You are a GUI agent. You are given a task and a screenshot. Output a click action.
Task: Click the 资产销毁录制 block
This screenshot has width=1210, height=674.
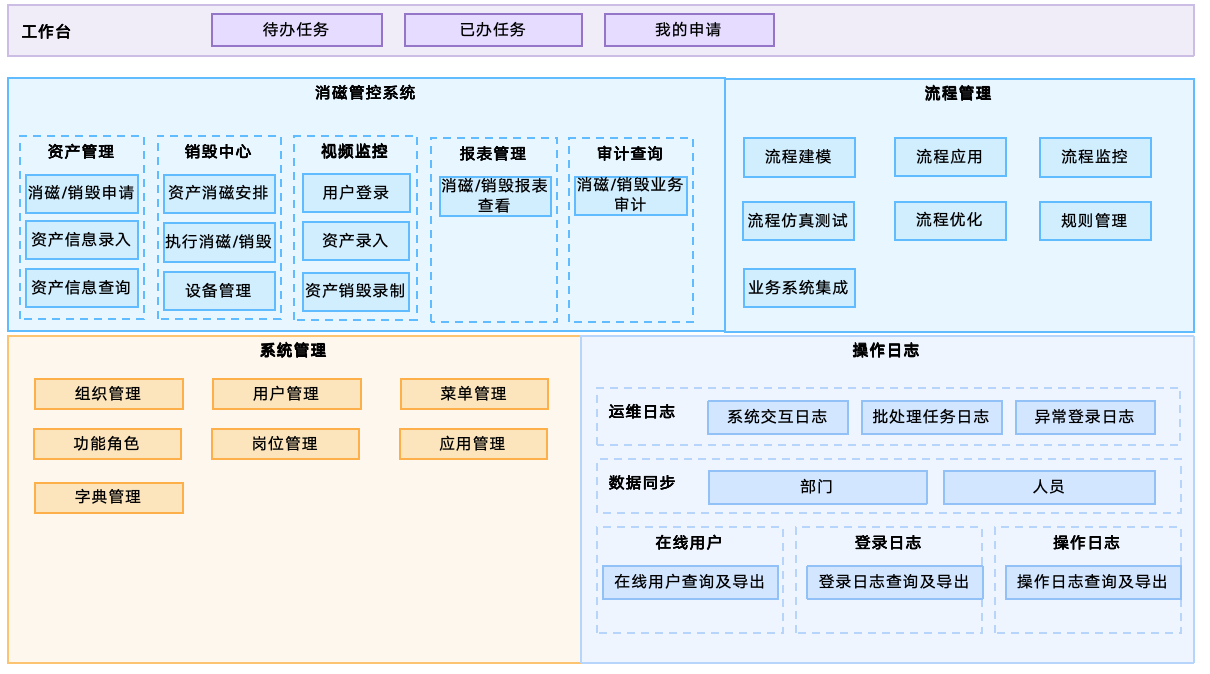(x=356, y=291)
